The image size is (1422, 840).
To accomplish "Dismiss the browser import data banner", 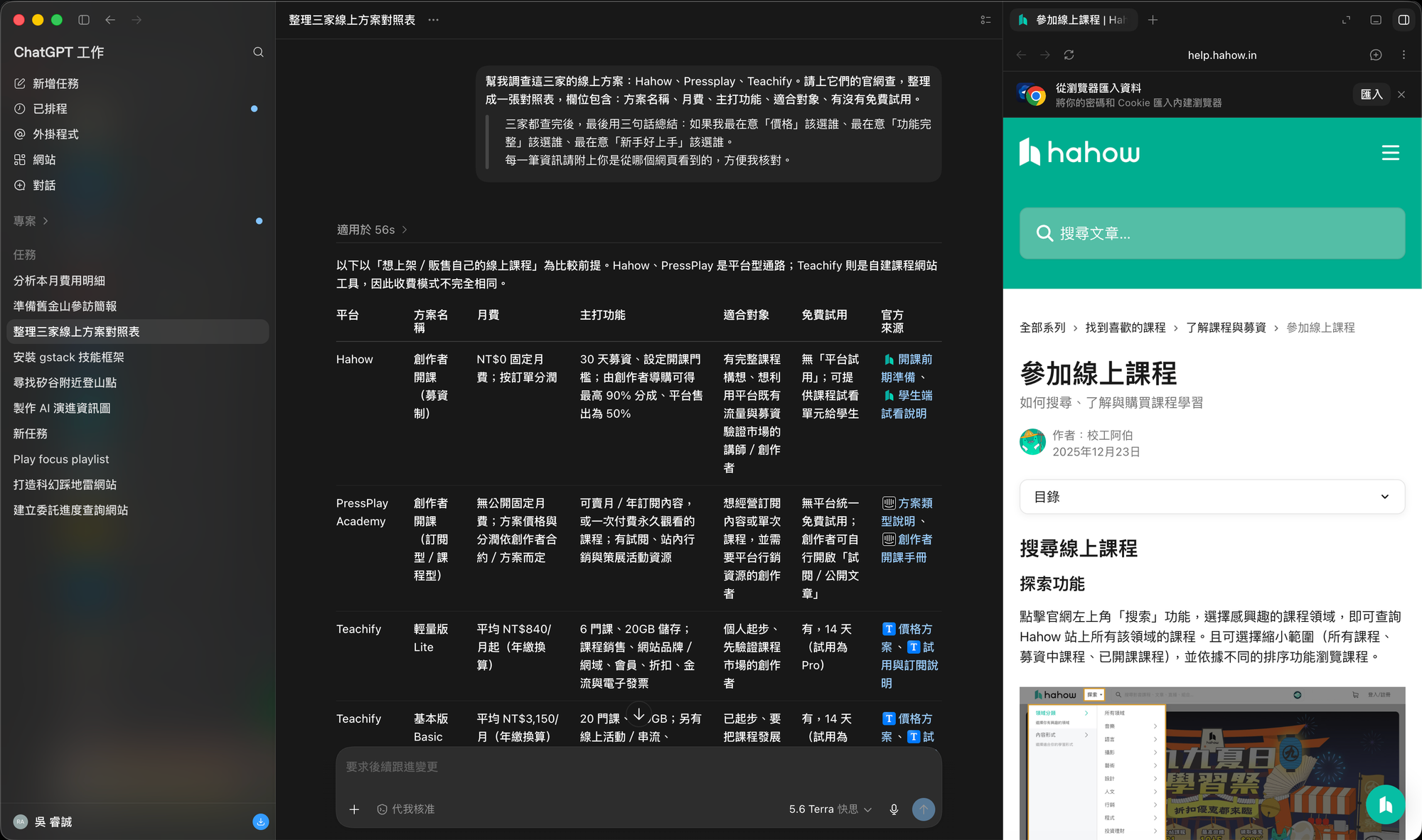I will point(1401,95).
